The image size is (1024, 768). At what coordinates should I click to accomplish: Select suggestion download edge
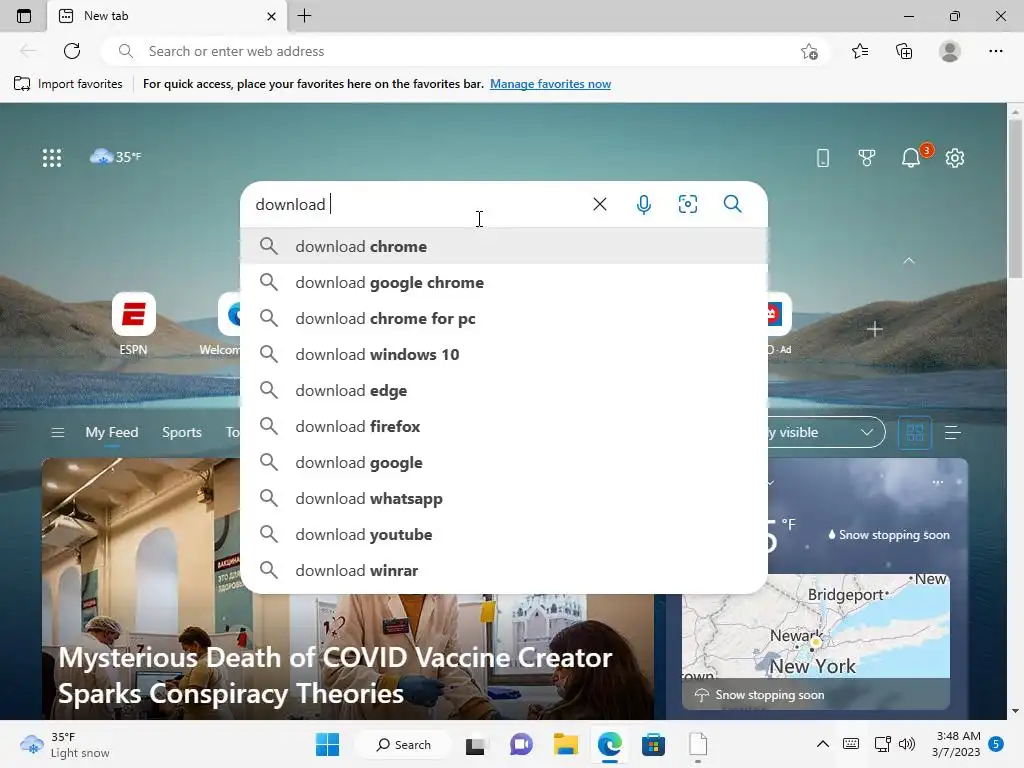[504, 390]
